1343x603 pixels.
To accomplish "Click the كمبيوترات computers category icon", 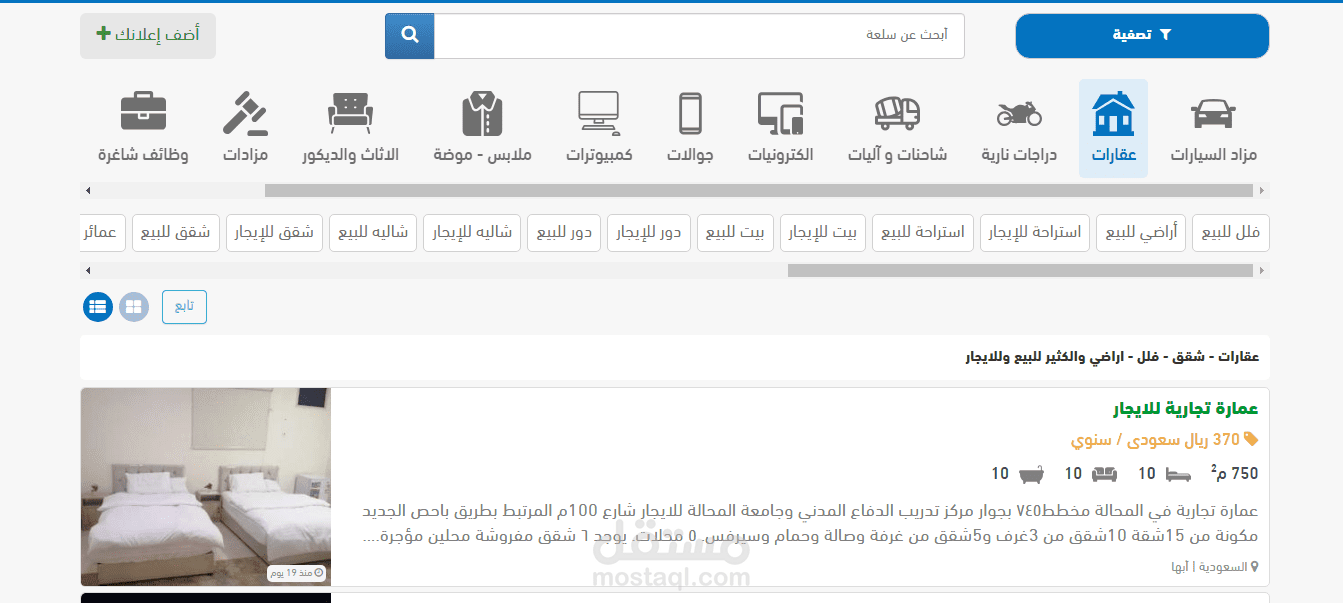I will 597,125.
